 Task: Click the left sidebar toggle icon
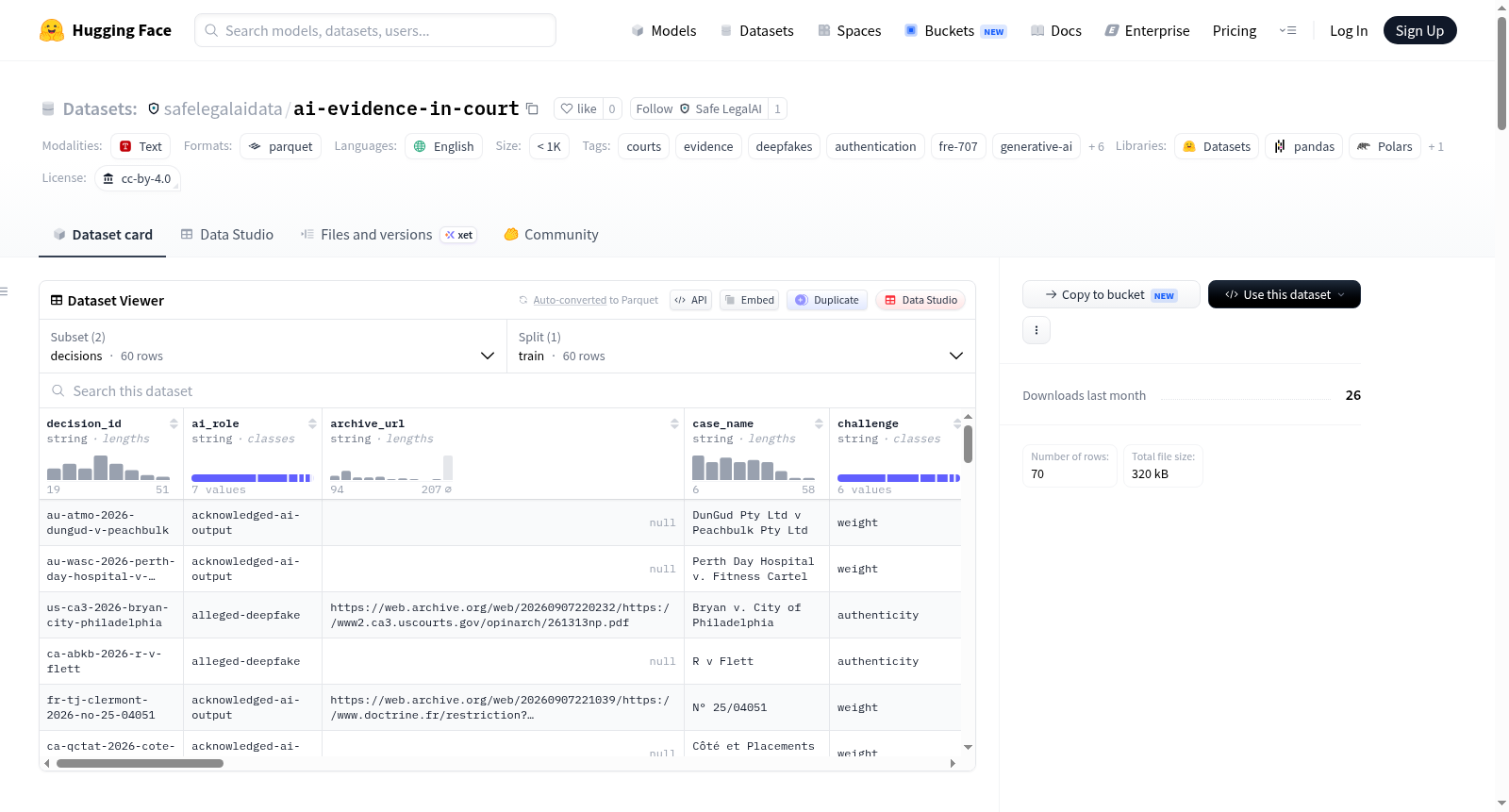[4, 291]
